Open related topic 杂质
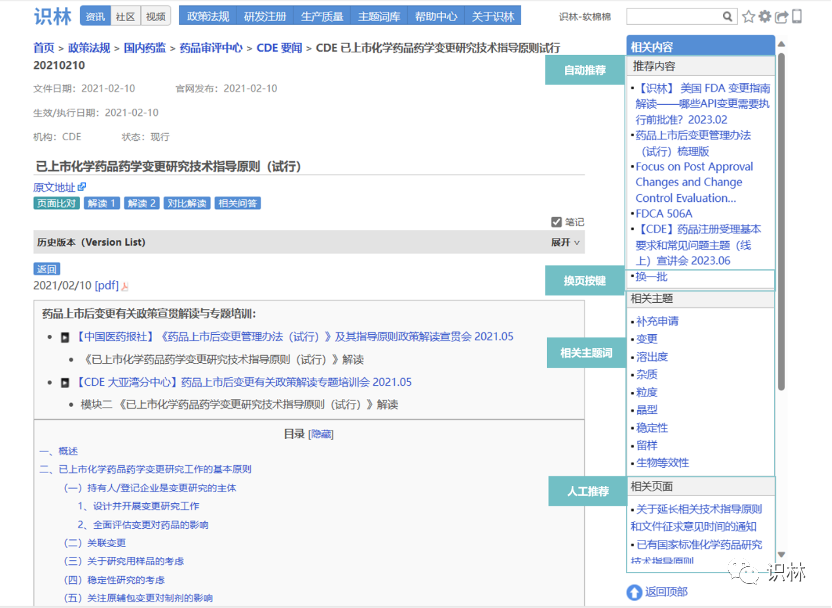Image resolution: width=832 pixels, height=608 pixels. [x=647, y=375]
